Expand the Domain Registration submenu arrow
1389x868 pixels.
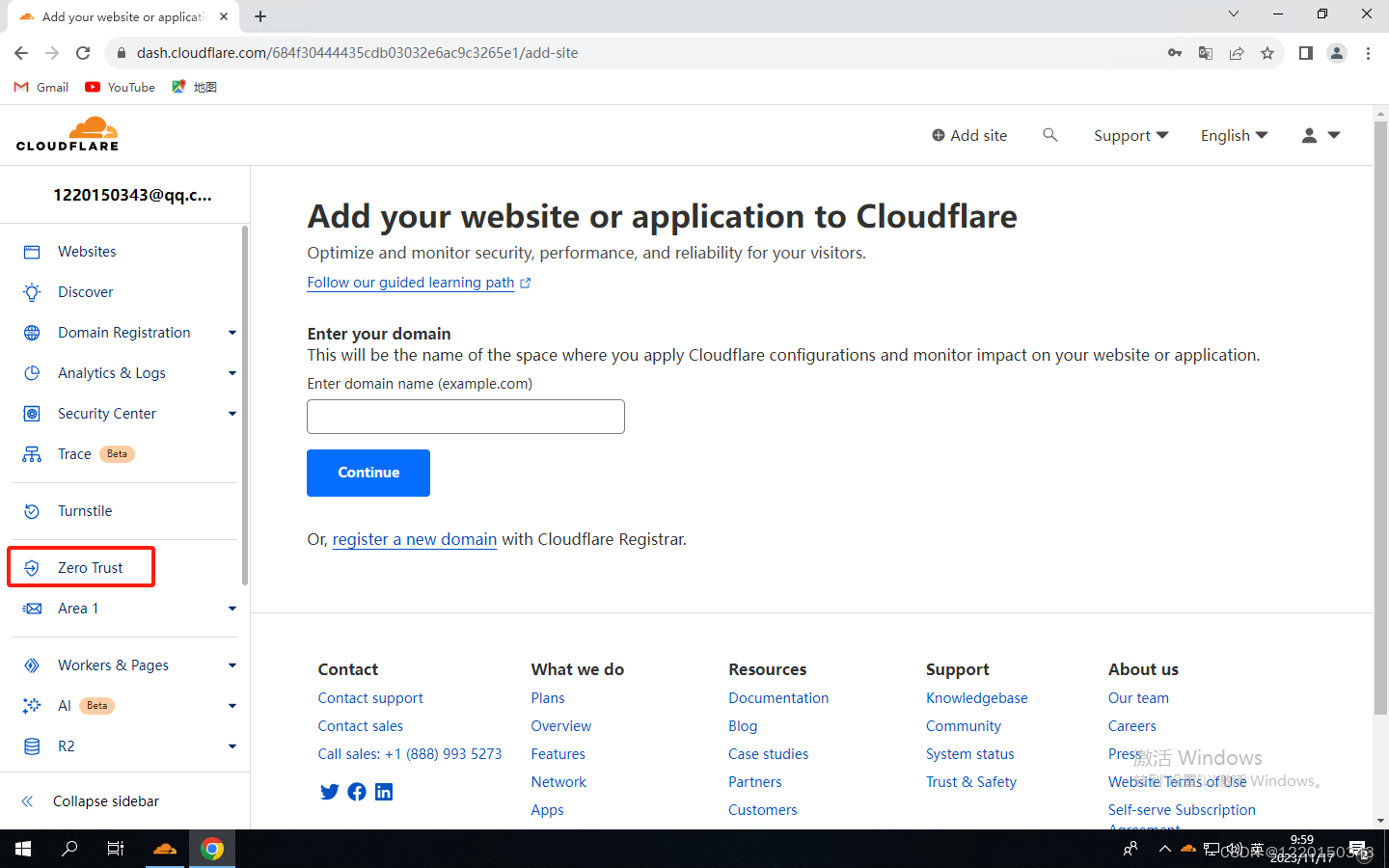(x=232, y=333)
